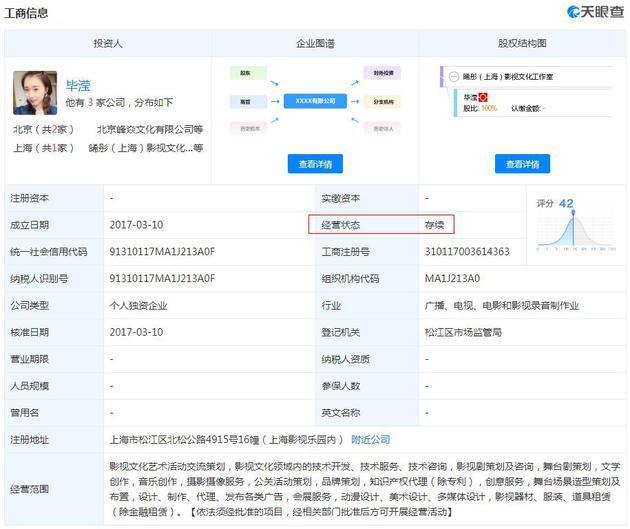Click the 北京(共2家) region entry

coord(43,129)
